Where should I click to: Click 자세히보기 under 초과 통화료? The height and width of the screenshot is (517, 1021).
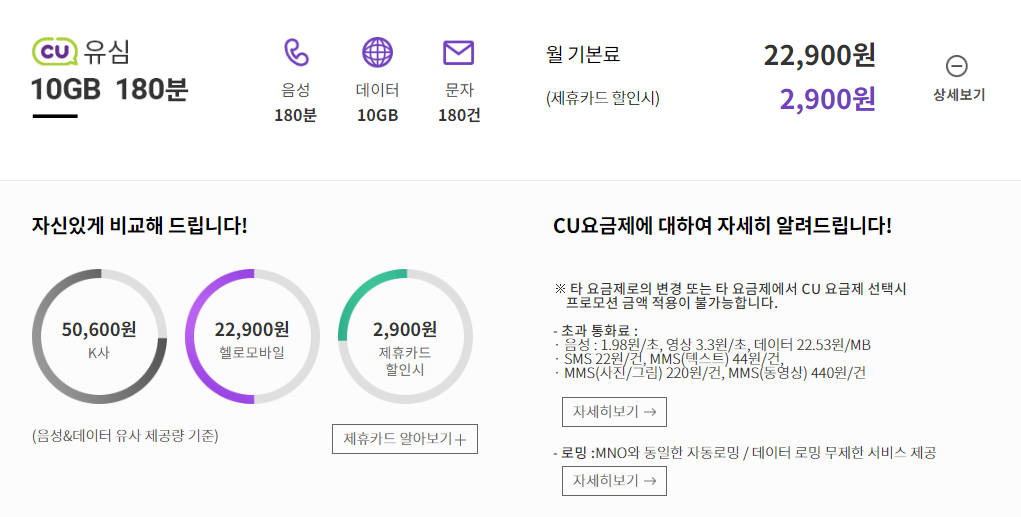tap(614, 412)
